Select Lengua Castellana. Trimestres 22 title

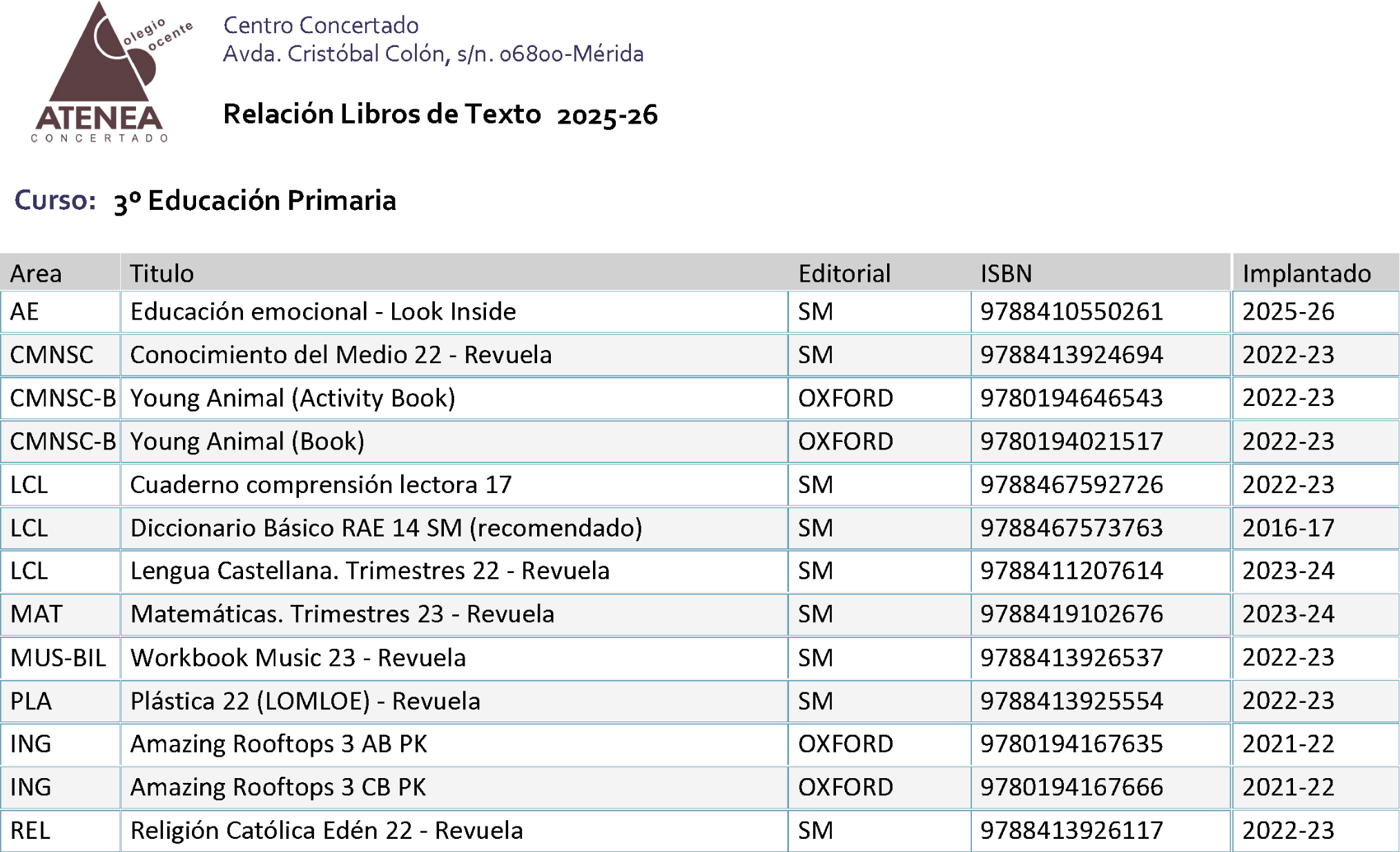coord(369,571)
